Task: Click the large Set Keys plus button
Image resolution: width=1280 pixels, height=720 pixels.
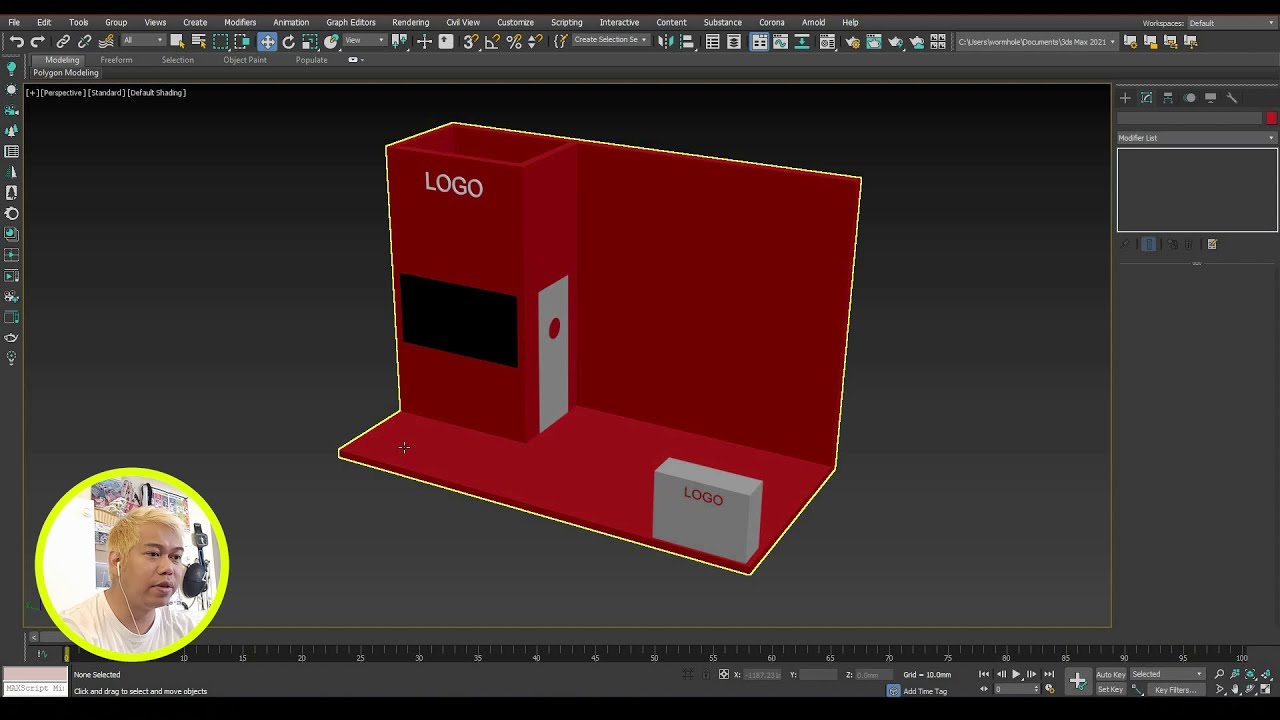Action: (x=1077, y=681)
